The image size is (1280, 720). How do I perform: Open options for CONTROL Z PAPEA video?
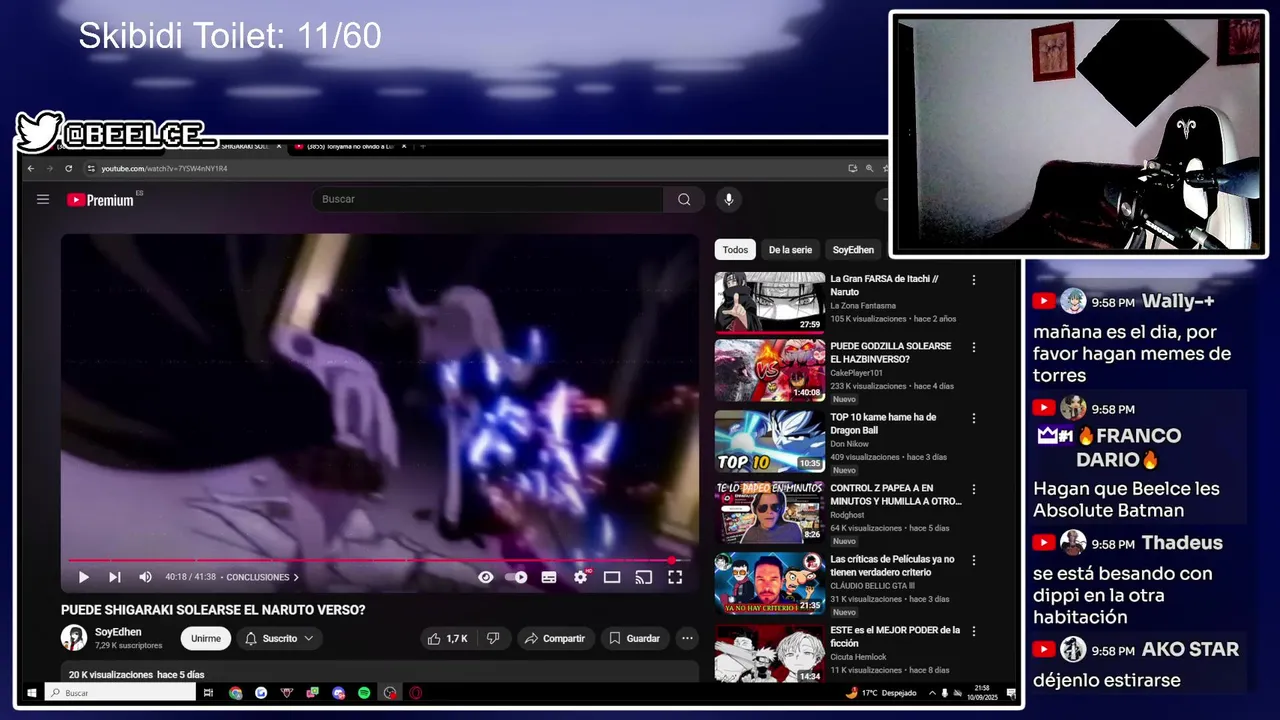973,489
